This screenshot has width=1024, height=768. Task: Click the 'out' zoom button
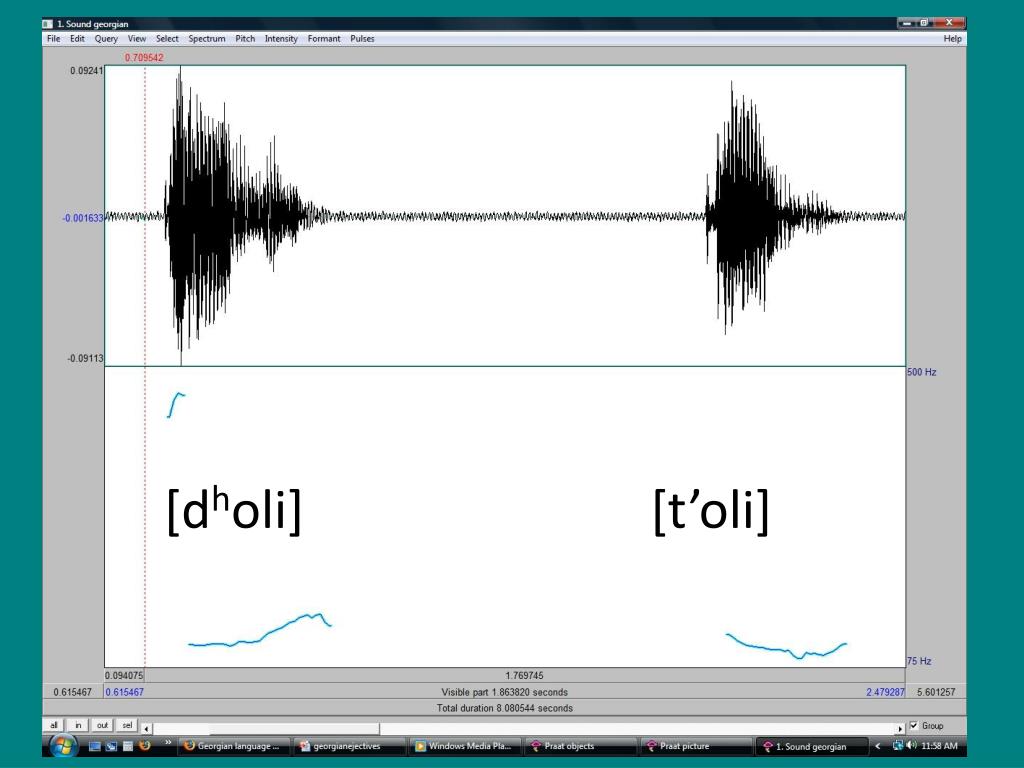pos(102,726)
